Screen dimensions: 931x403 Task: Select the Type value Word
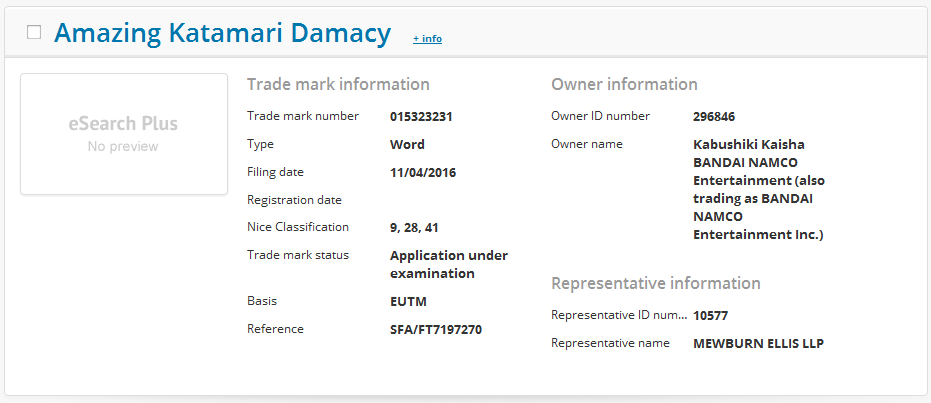(407, 144)
